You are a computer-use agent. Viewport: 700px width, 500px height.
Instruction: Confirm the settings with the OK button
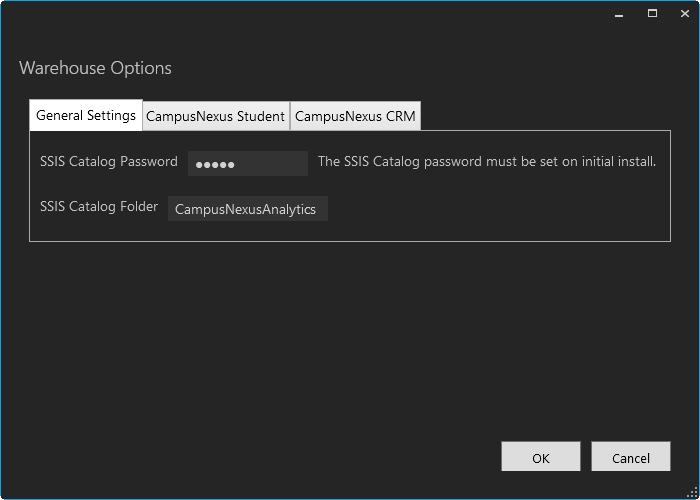pos(540,457)
